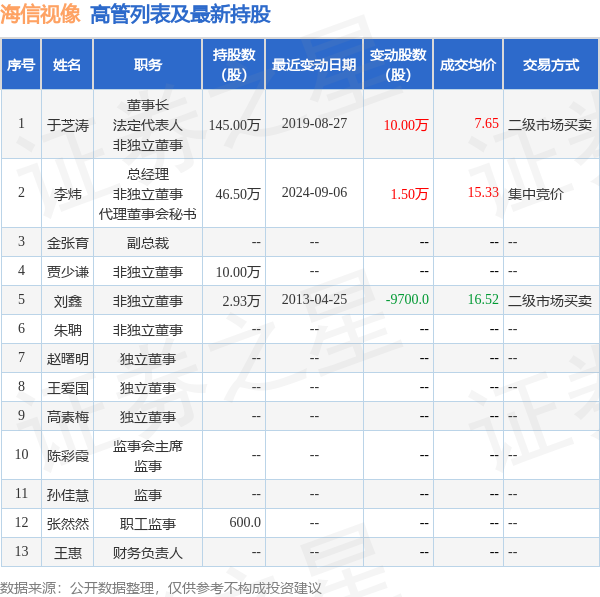Click the green -9700.0 change value
This screenshot has height=597, width=600.
point(407,299)
